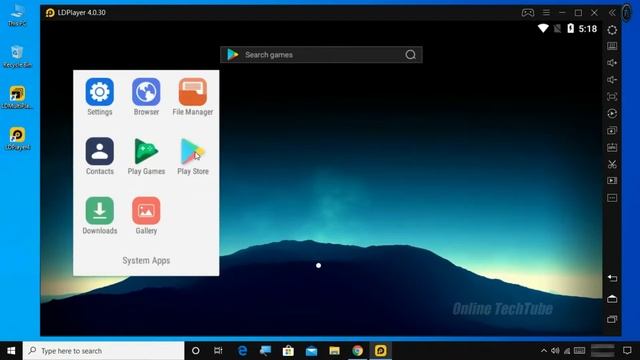Image resolution: width=640 pixels, height=360 pixels.
Task: Click the Cortana circle on the taskbar
Action: 196,351
